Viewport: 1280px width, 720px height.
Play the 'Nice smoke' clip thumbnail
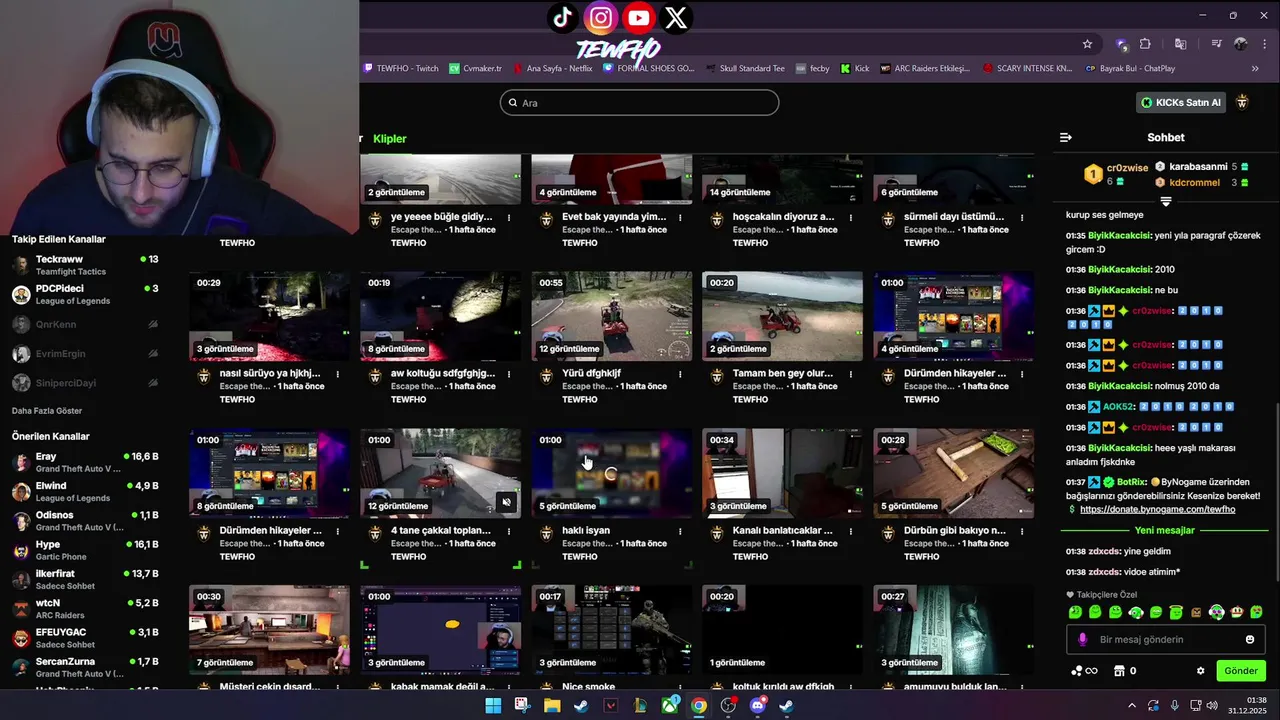612,630
